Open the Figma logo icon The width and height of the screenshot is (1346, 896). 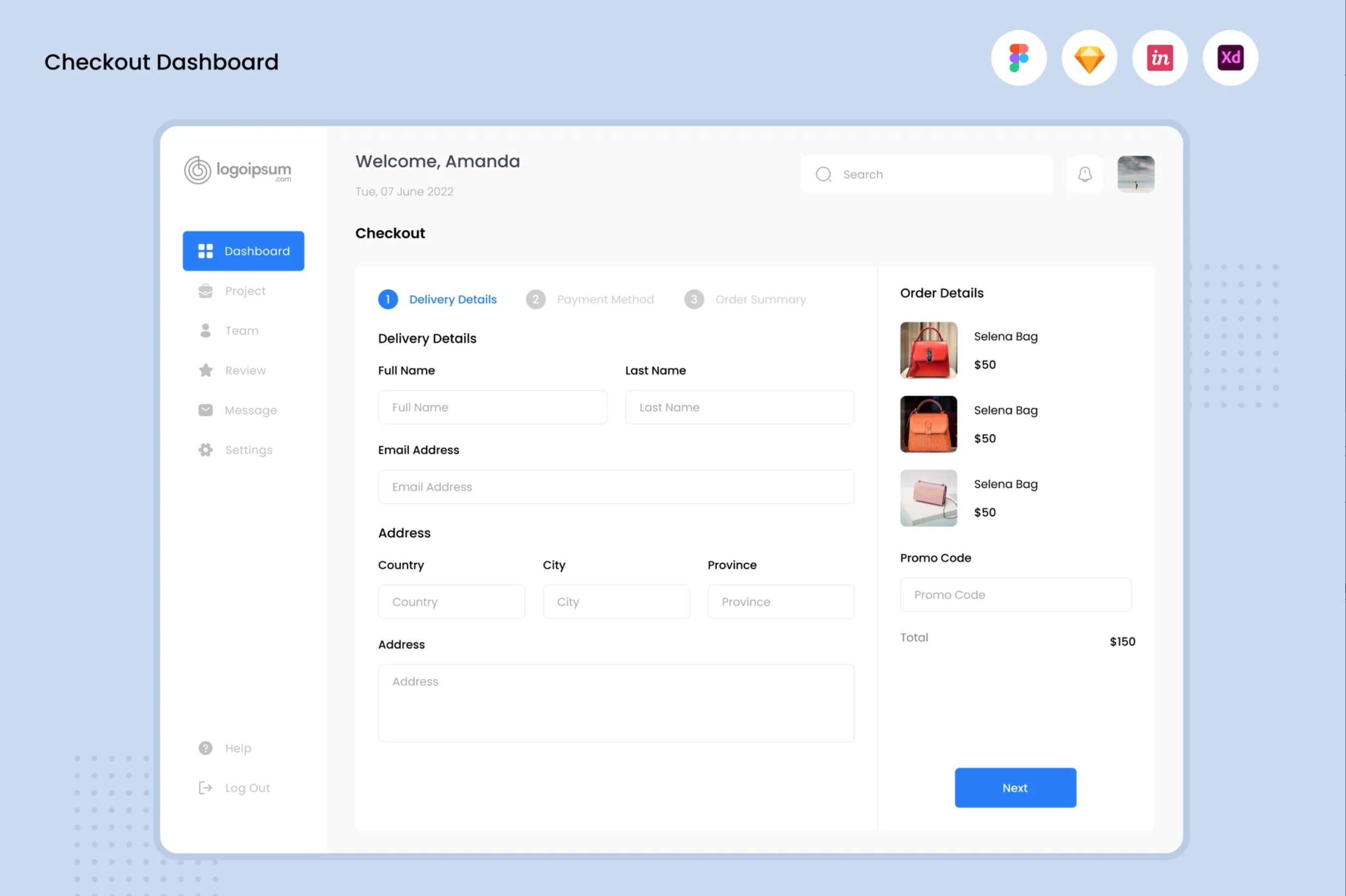click(1019, 58)
